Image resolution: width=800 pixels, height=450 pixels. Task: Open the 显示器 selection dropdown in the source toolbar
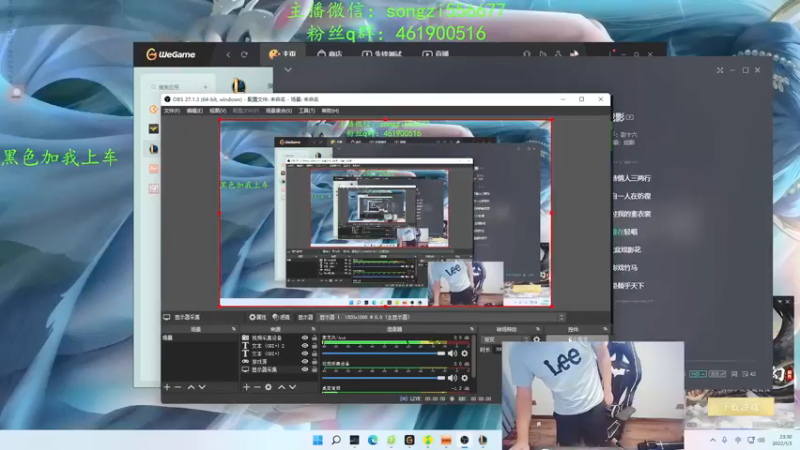441,317
